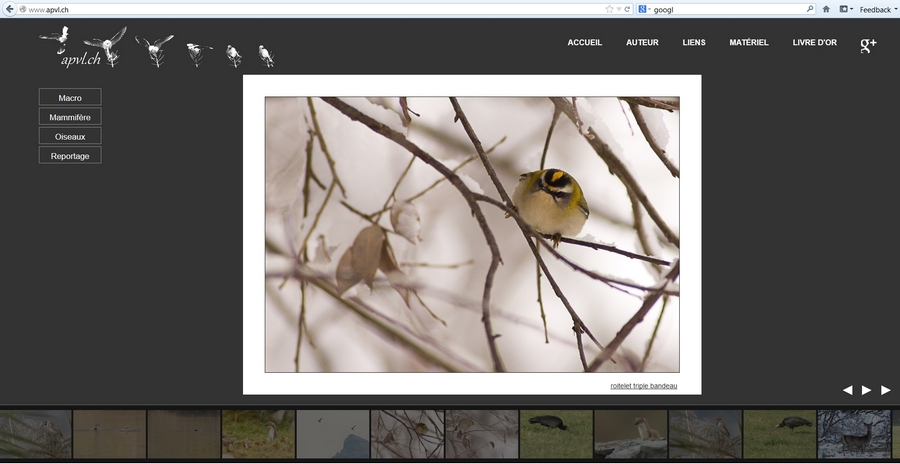Open the search engine selector dropdown
This screenshot has height=464, width=900.
click(645, 9)
